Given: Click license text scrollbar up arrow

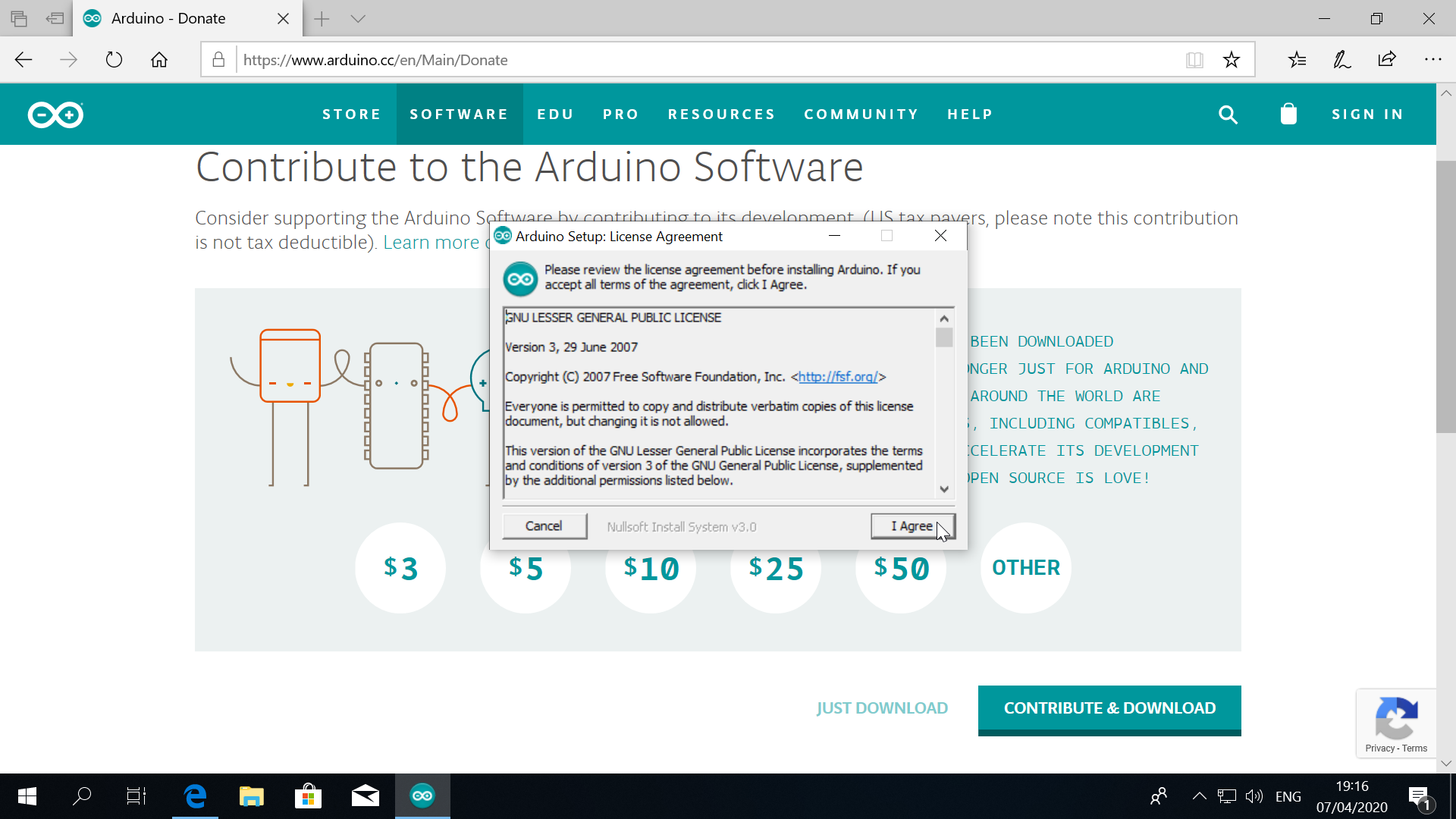Looking at the screenshot, I should pyautogui.click(x=944, y=318).
